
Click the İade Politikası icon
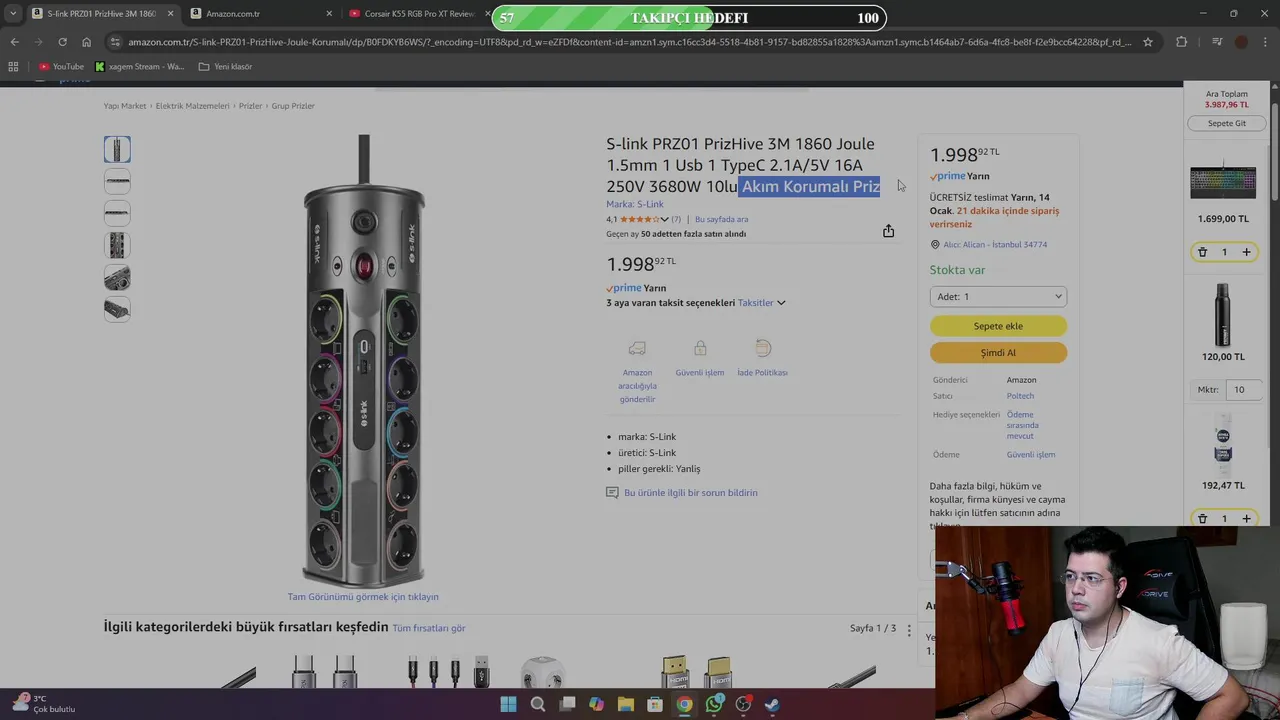(763, 349)
